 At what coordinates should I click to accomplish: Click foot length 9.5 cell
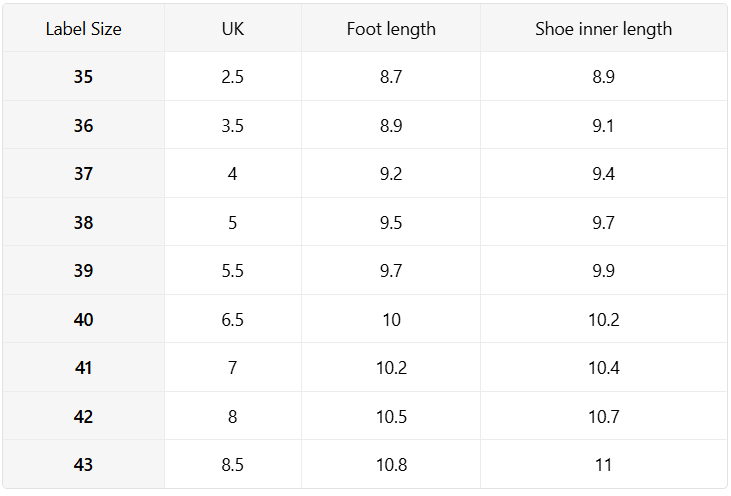point(391,222)
